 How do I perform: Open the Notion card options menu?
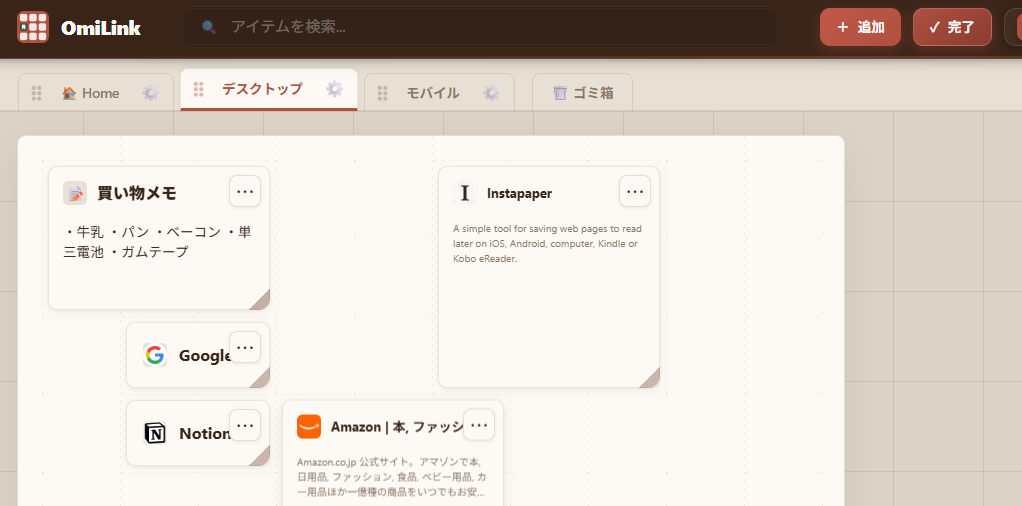245,425
